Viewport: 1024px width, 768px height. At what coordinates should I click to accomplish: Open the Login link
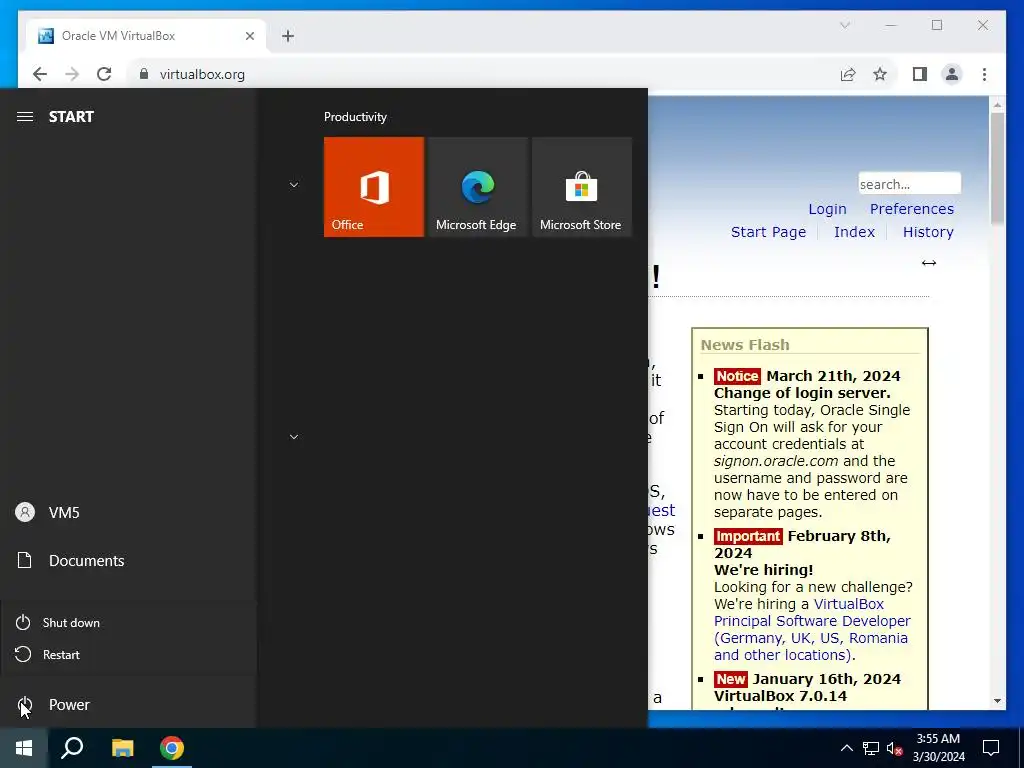tap(827, 209)
